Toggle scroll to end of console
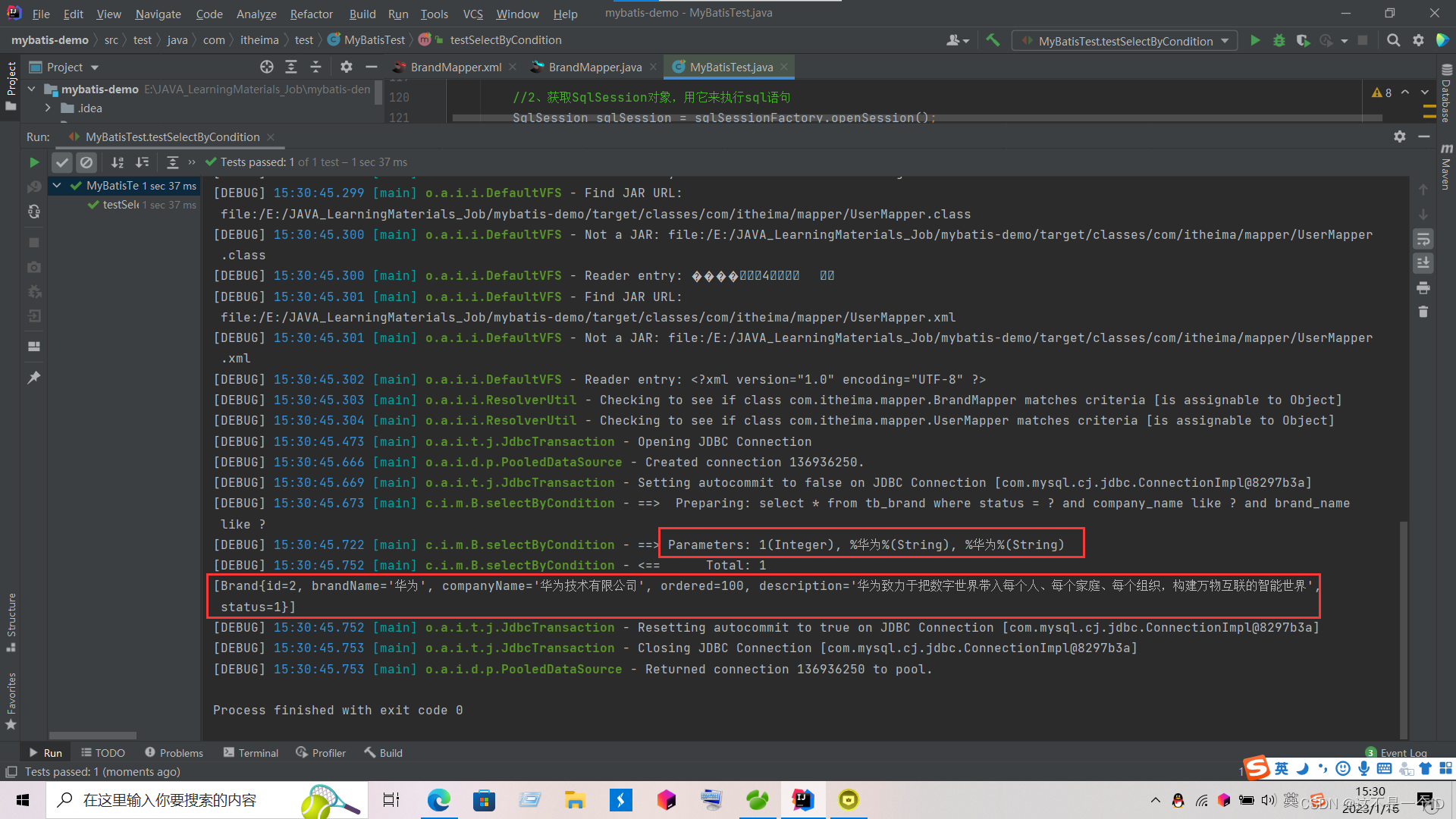The width and height of the screenshot is (1456, 819). [1423, 263]
